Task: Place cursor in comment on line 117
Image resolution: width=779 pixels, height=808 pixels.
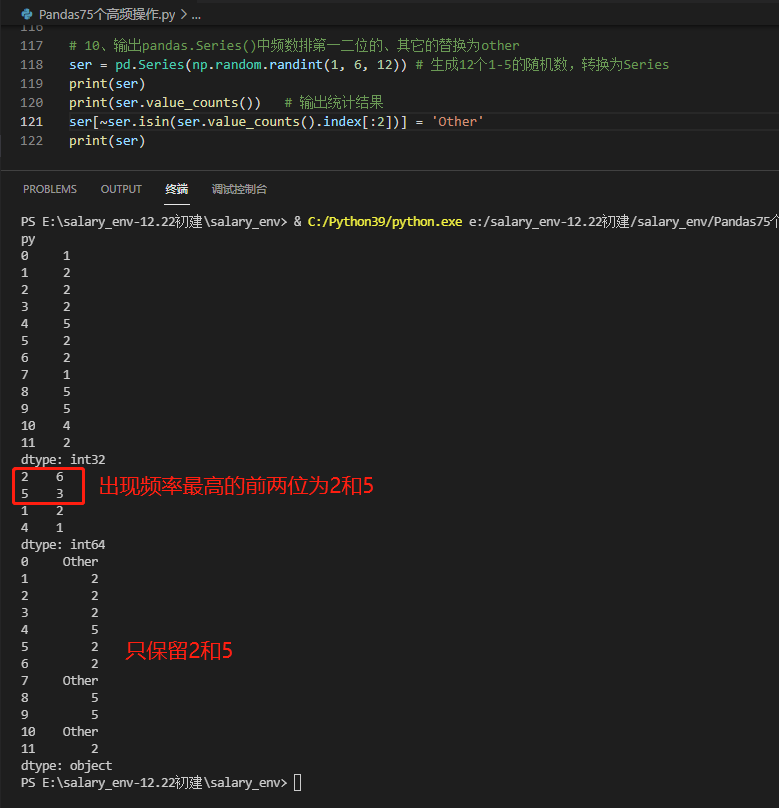Action: tap(294, 46)
